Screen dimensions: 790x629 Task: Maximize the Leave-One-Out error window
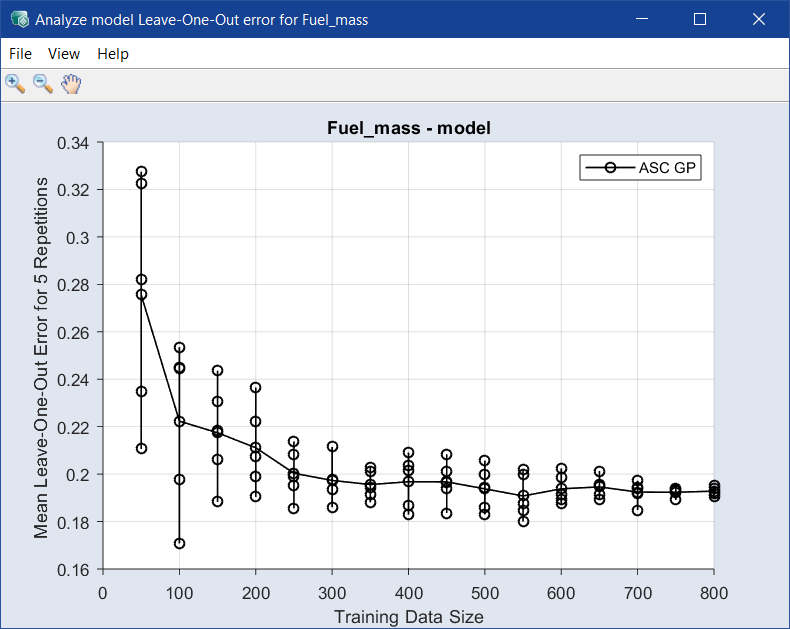700,19
